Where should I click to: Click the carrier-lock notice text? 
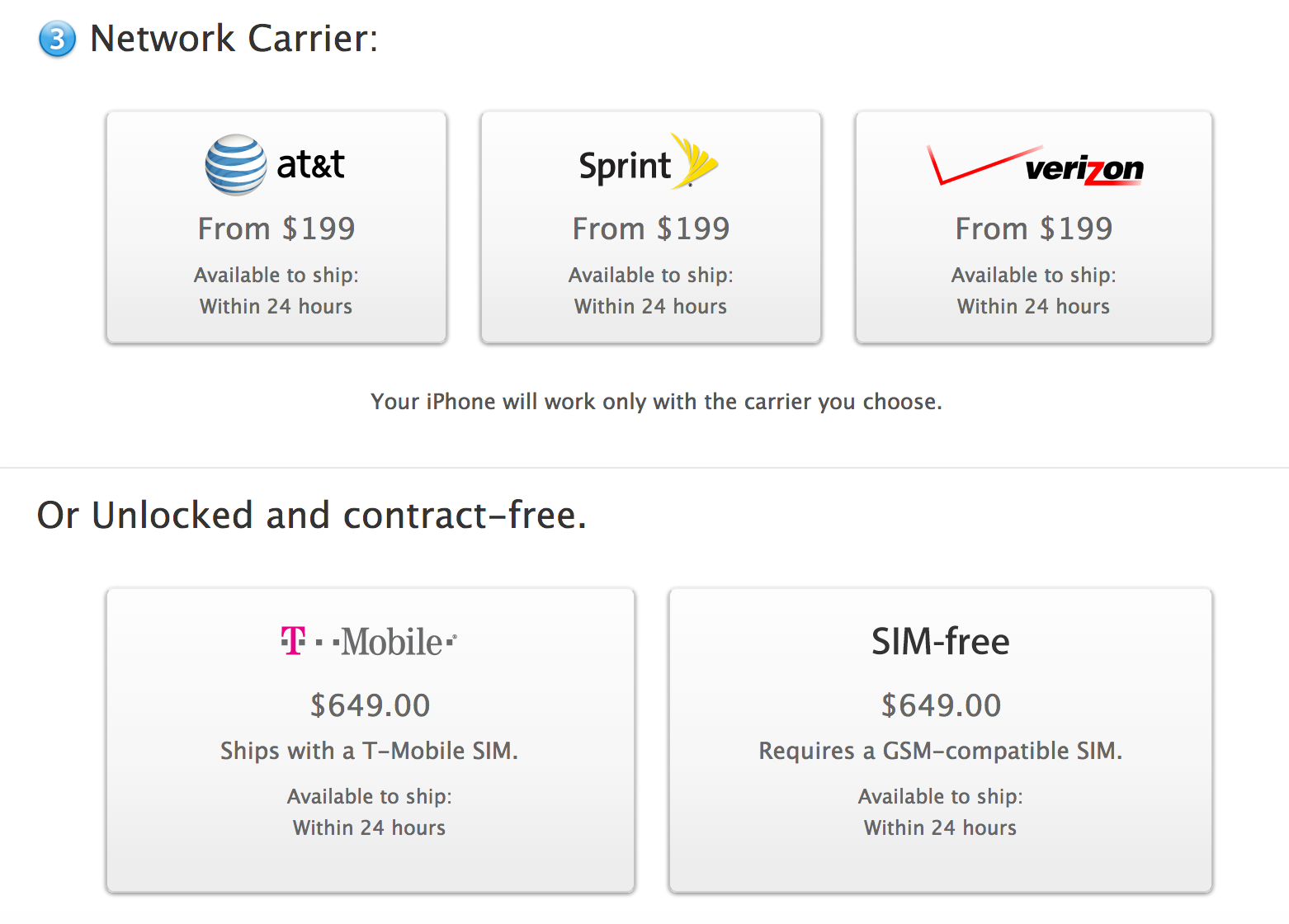656,402
